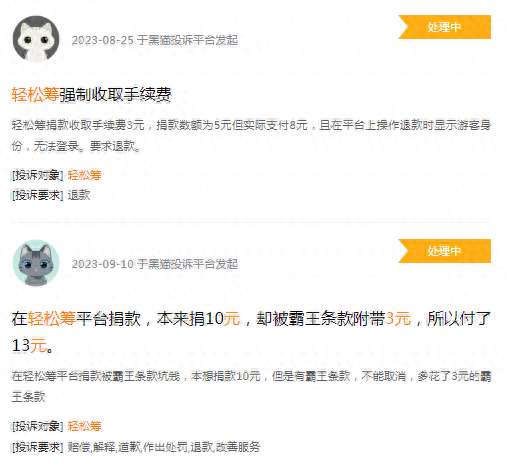The height and width of the screenshot is (472, 507).
Task: Click 13元 at the second title's end
Action: pos(29,345)
